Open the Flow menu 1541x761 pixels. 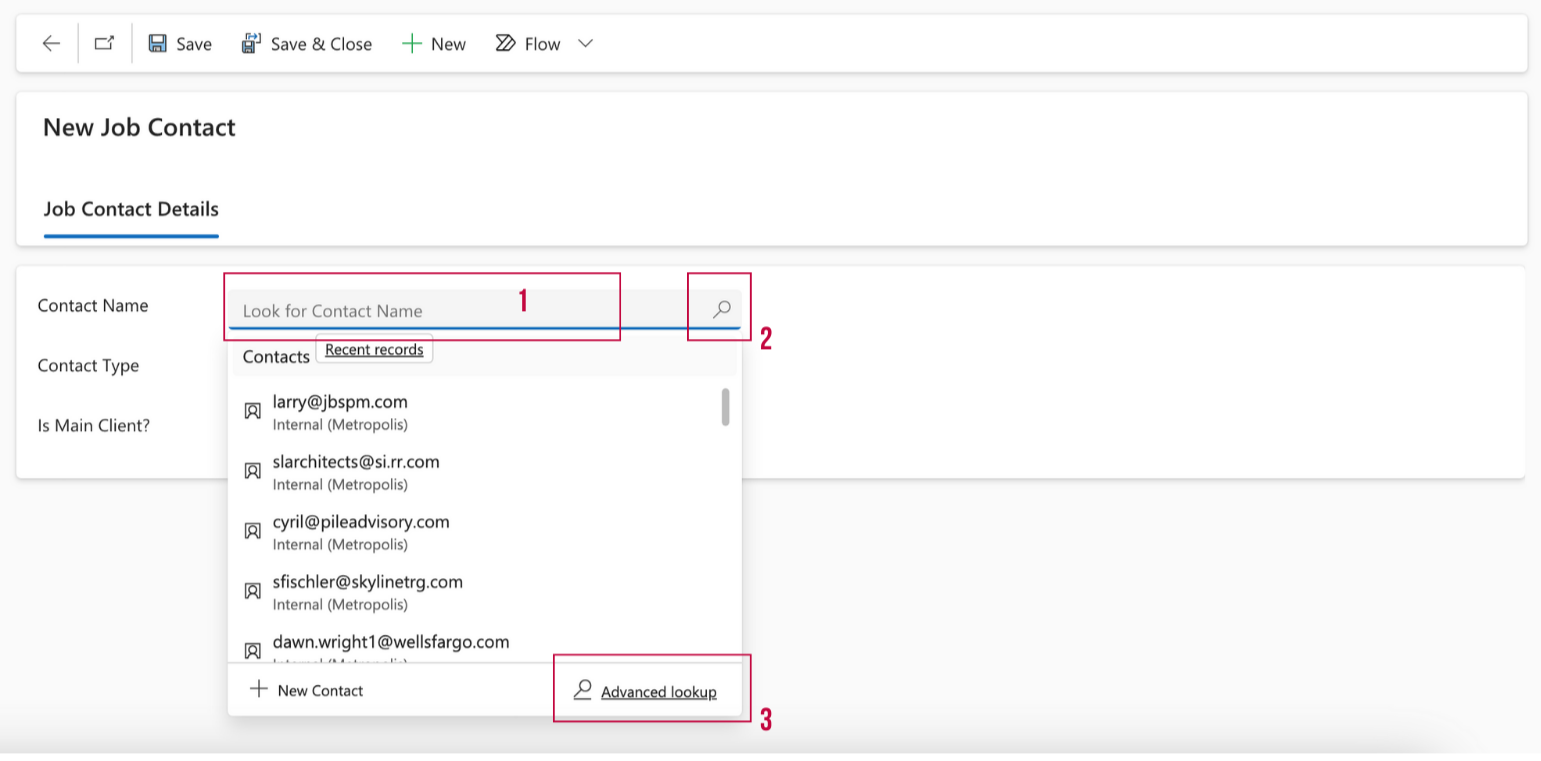530,44
